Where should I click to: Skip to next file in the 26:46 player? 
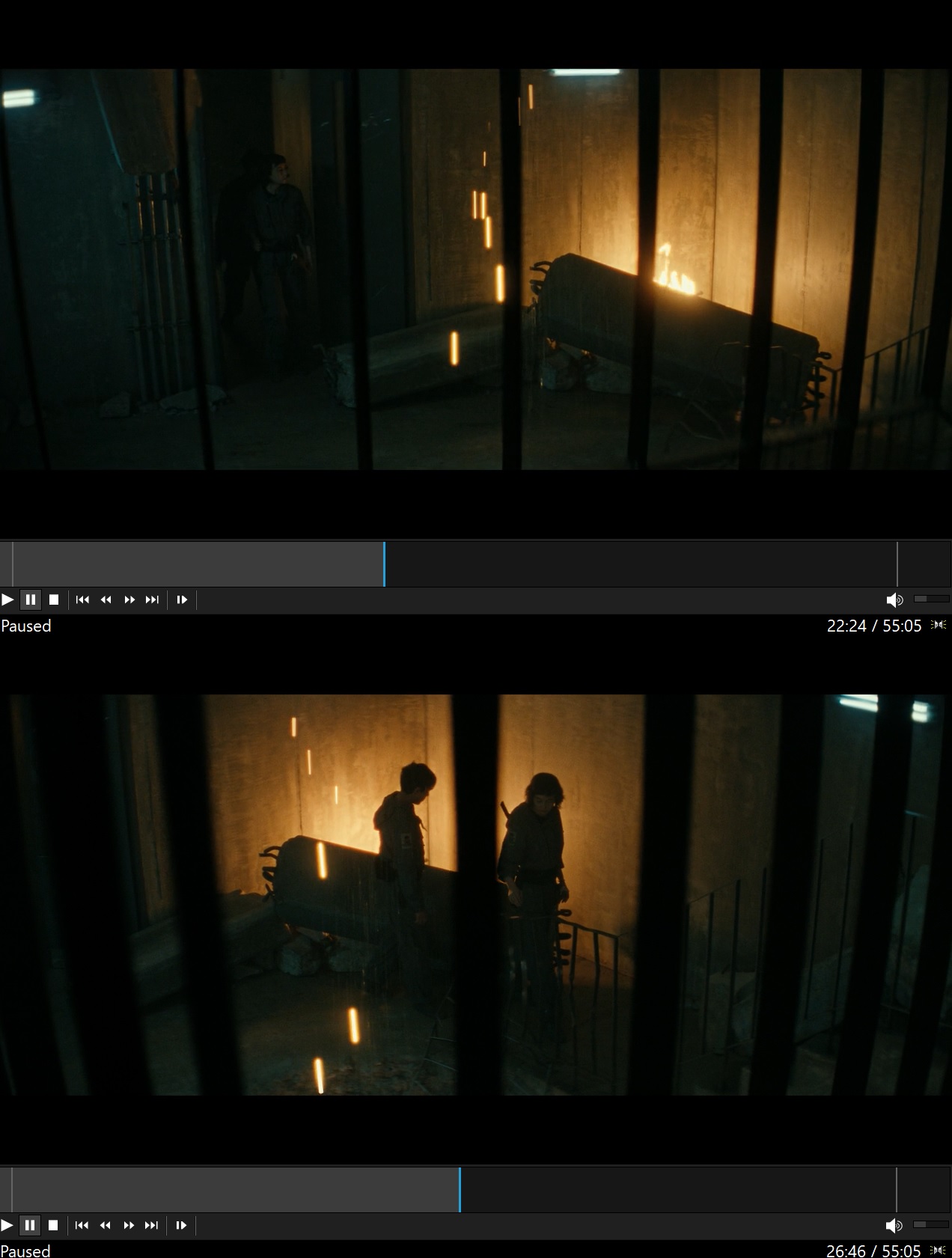coord(151,1225)
